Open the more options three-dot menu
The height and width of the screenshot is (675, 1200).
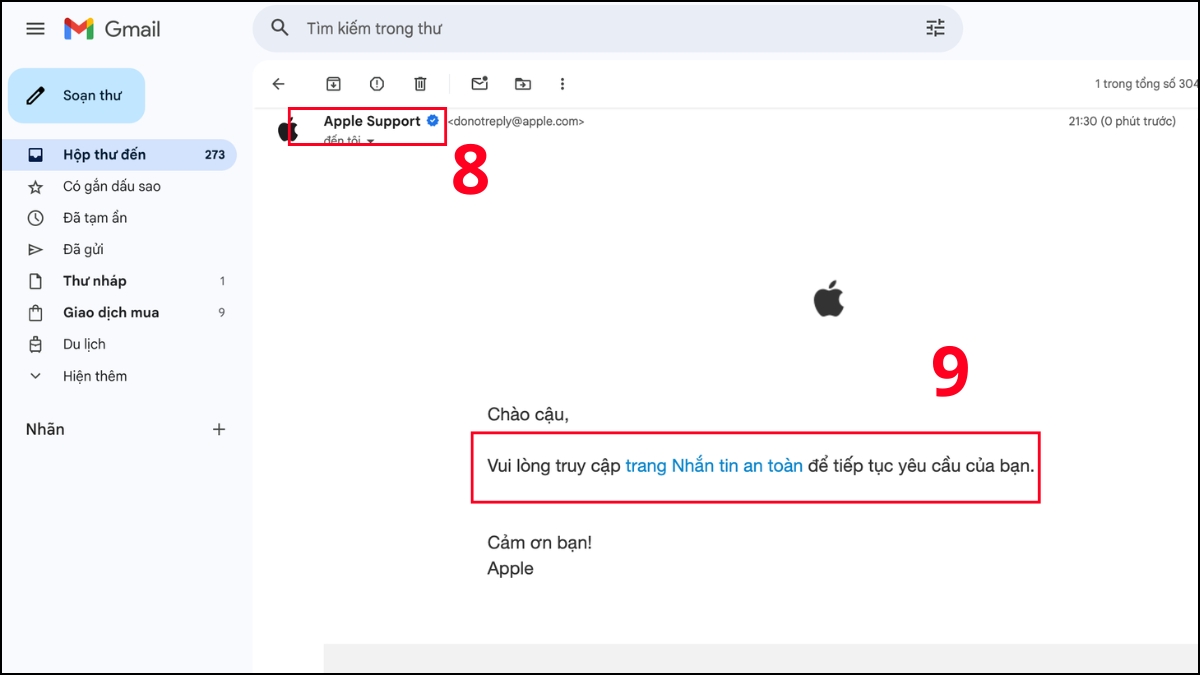563,84
